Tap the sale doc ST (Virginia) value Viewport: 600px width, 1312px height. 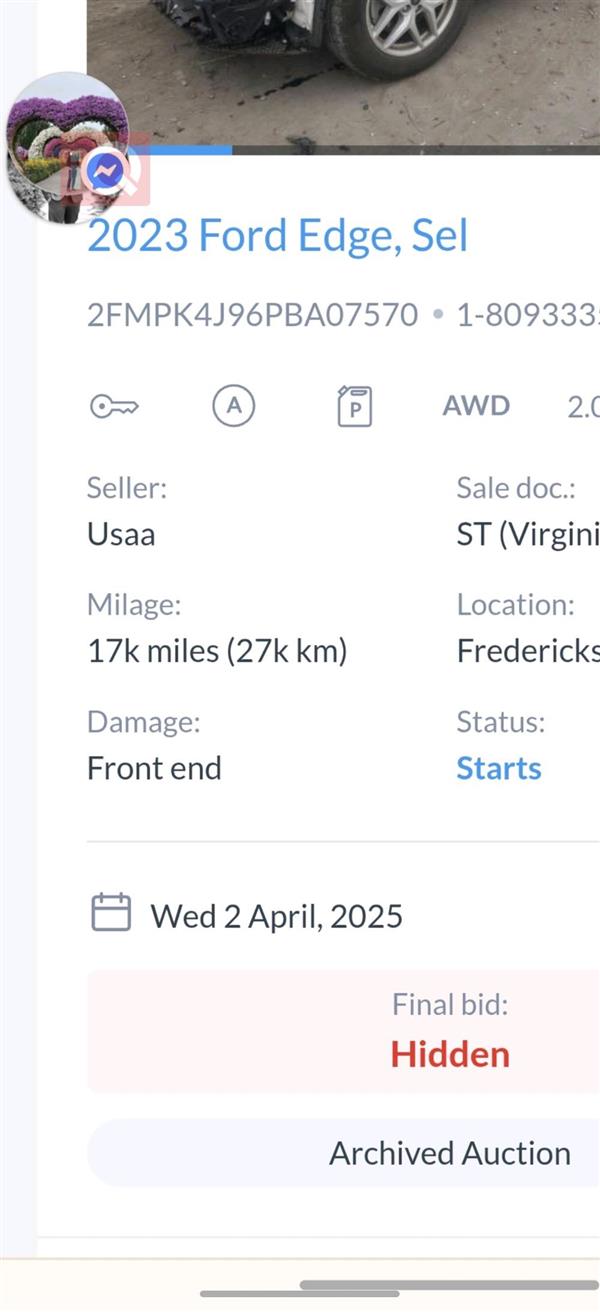coord(528,535)
